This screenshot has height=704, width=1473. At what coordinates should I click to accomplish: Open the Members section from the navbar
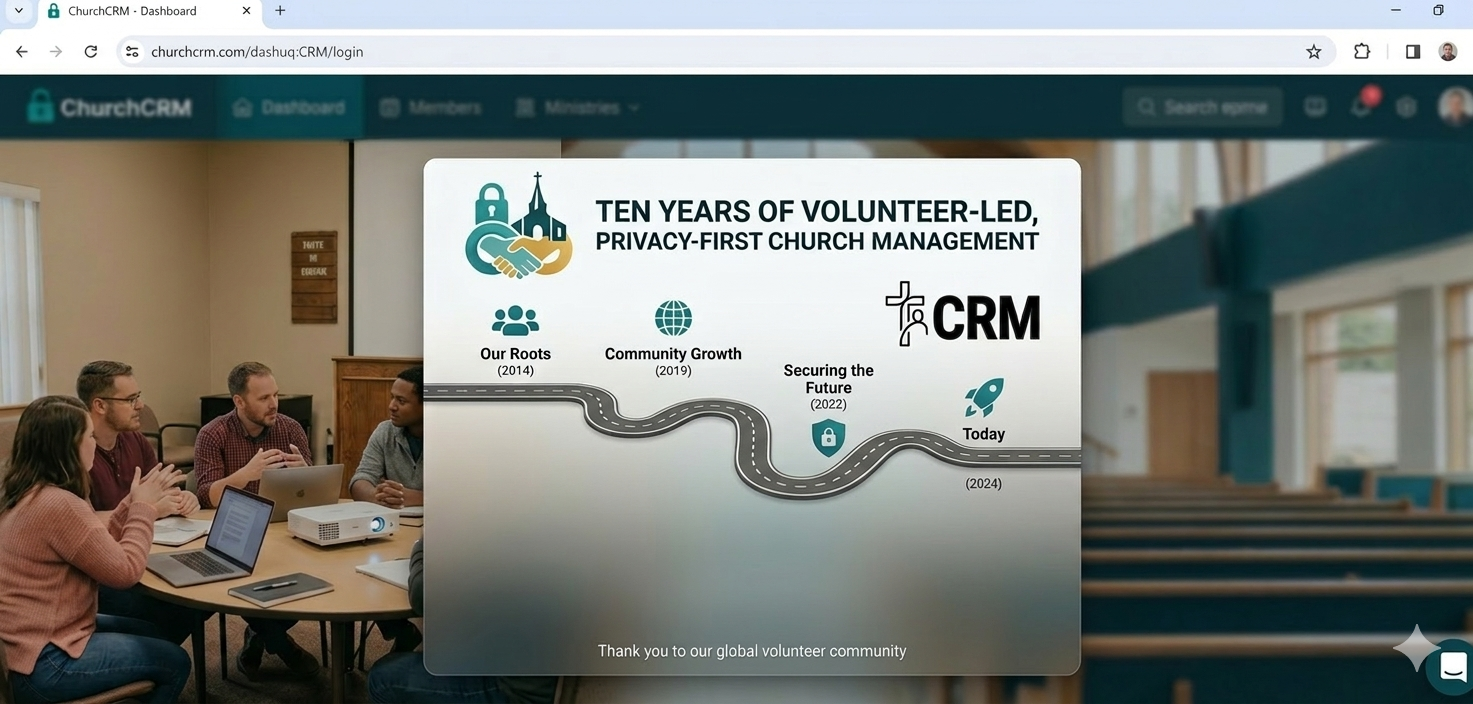point(431,106)
